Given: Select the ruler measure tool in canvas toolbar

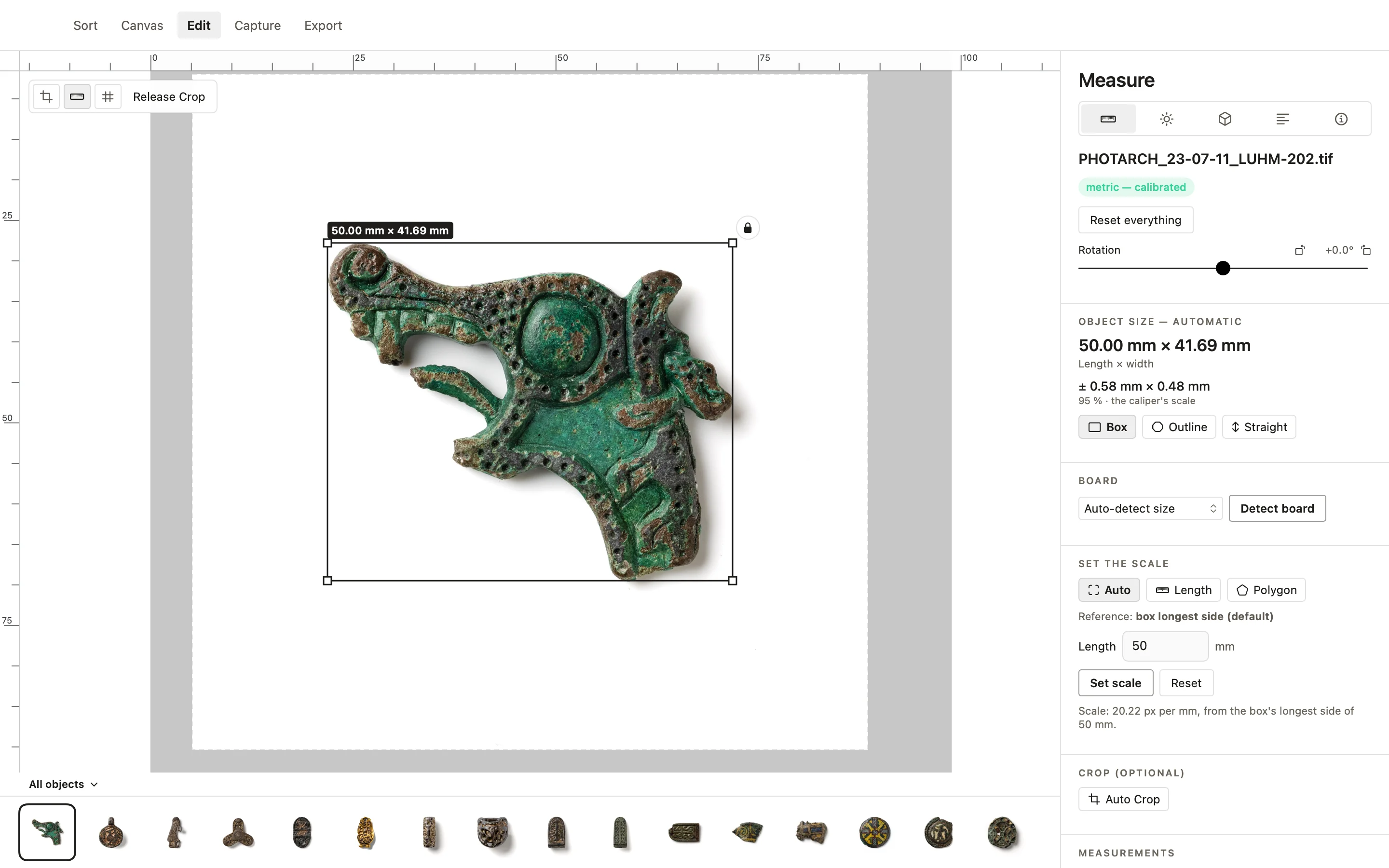Looking at the screenshot, I should tap(77, 96).
